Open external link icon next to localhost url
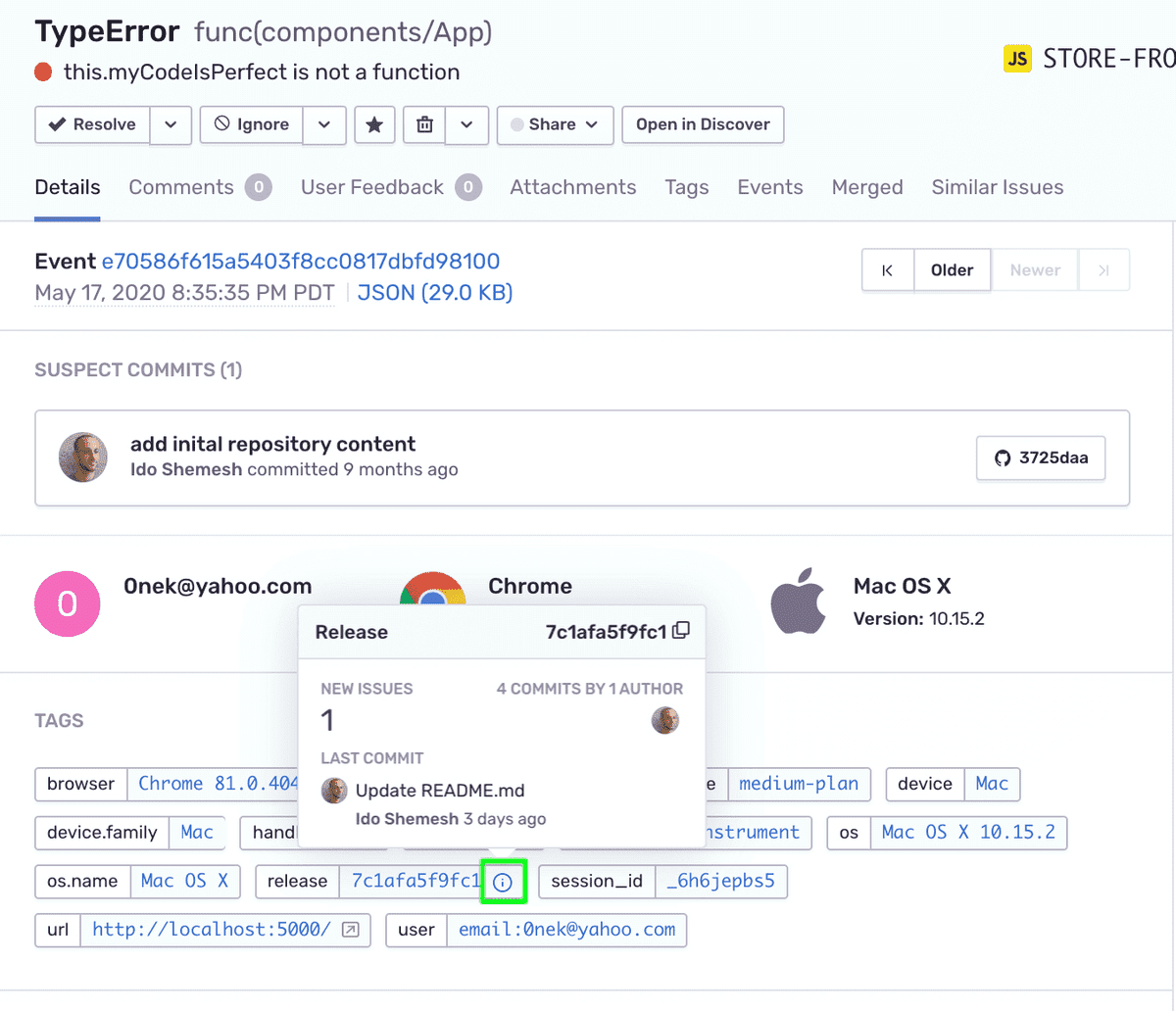 [350, 930]
